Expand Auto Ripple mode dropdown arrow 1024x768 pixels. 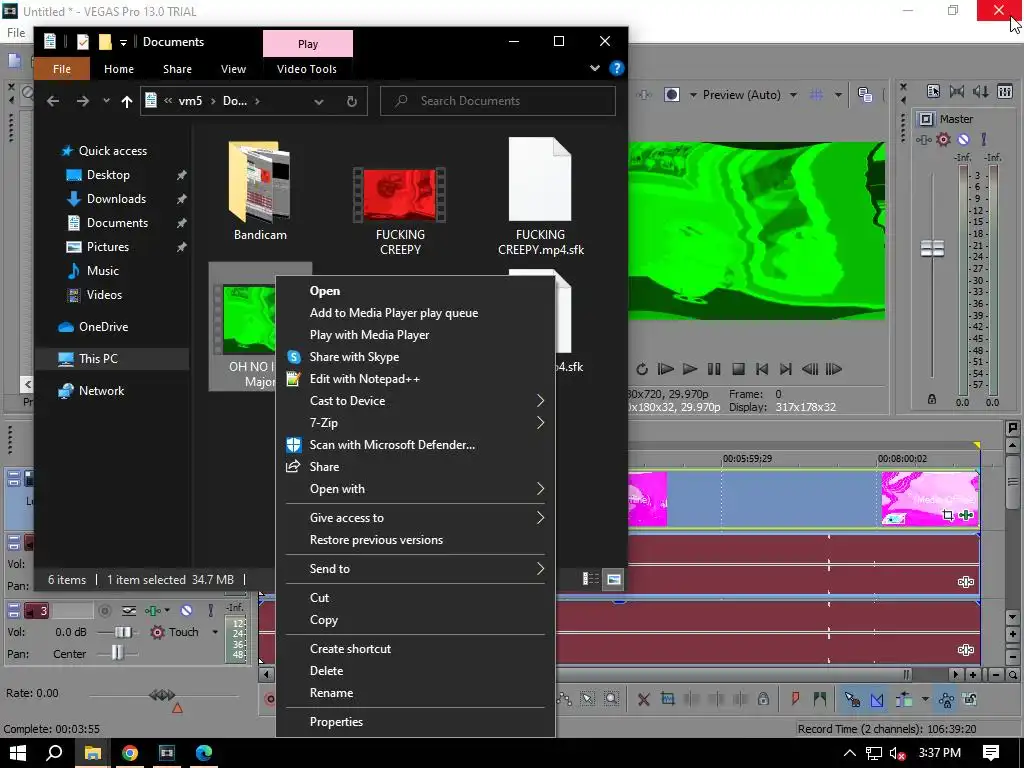pos(925,699)
